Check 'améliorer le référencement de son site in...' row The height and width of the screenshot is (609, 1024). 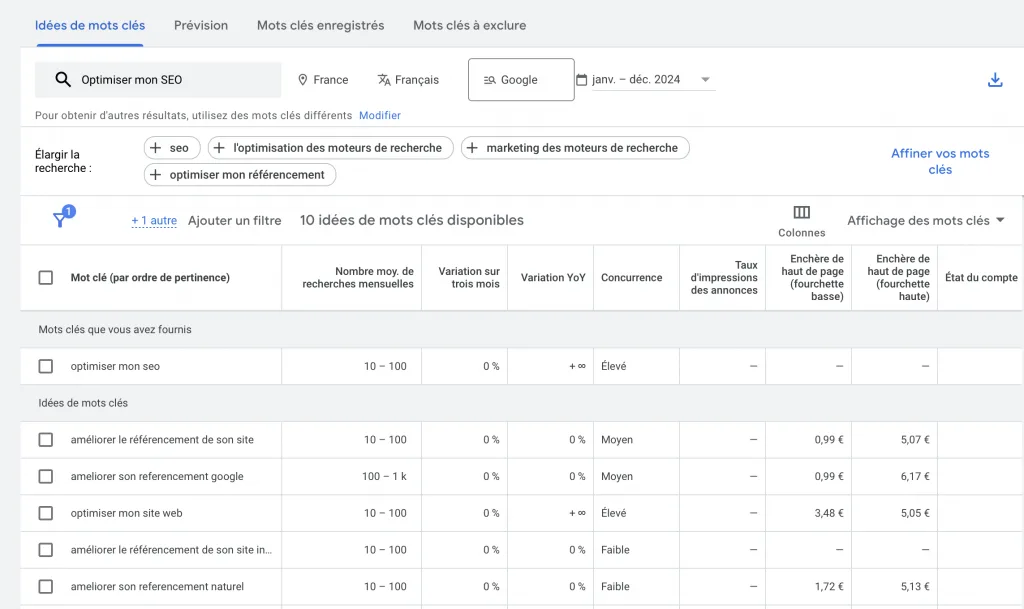point(46,550)
